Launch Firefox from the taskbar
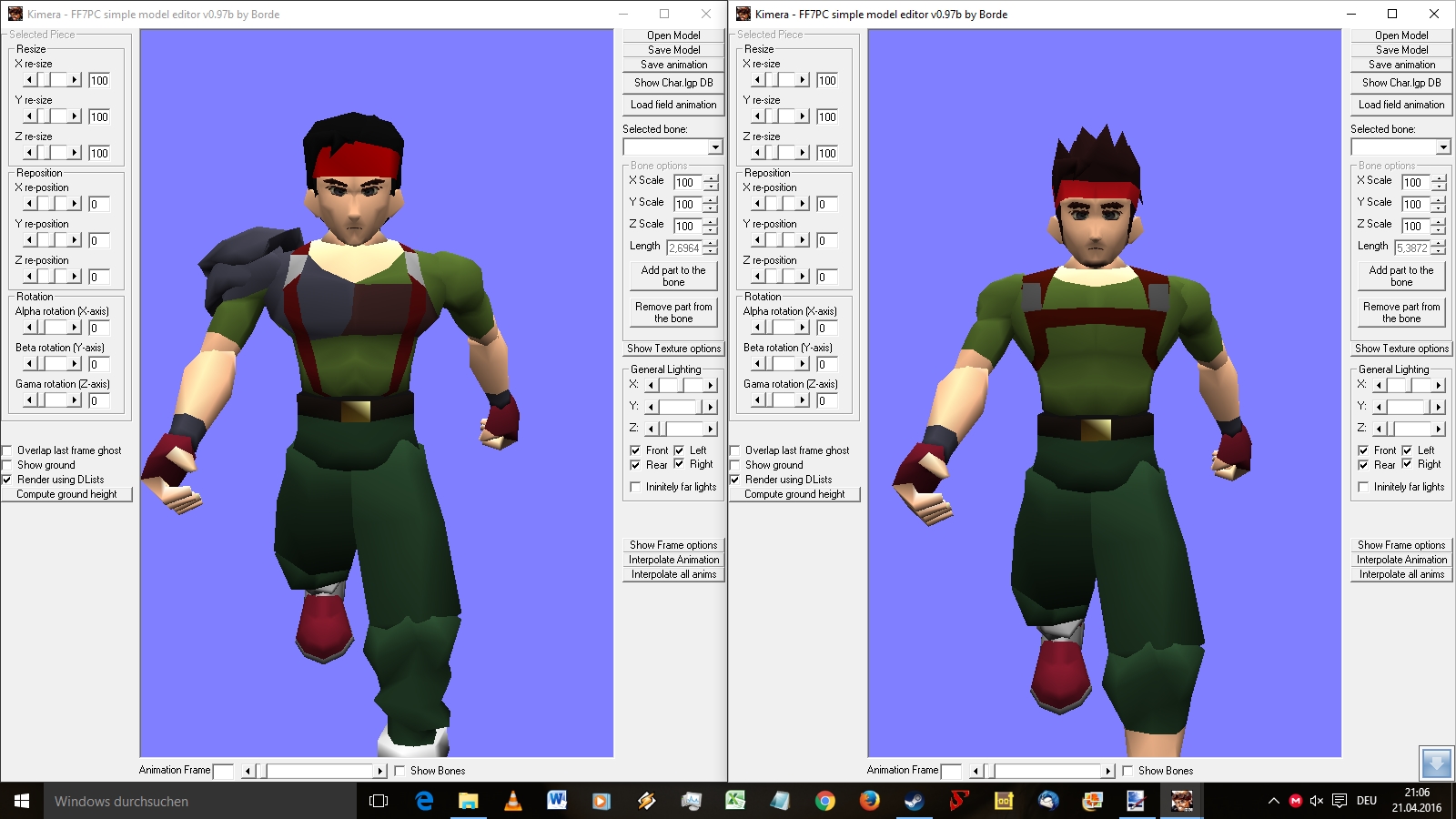The width and height of the screenshot is (1456, 819). click(x=869, y=801)
